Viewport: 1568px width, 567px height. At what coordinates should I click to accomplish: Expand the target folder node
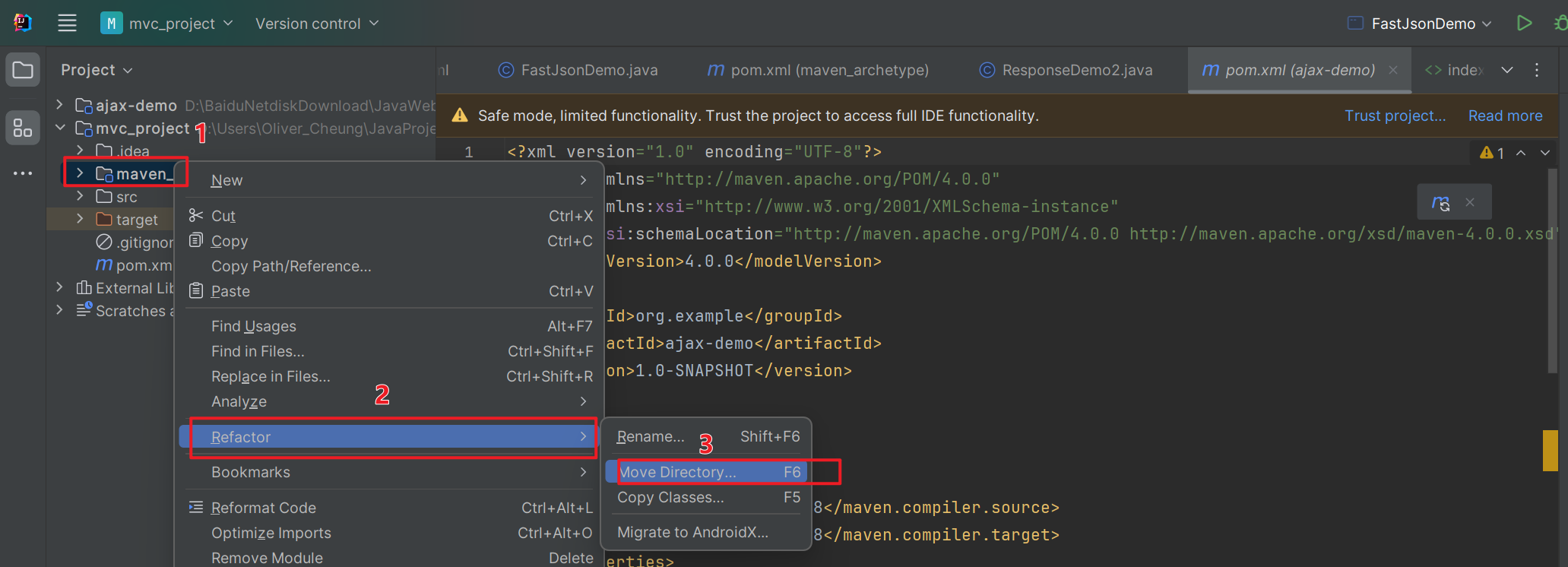pos(81,219)
